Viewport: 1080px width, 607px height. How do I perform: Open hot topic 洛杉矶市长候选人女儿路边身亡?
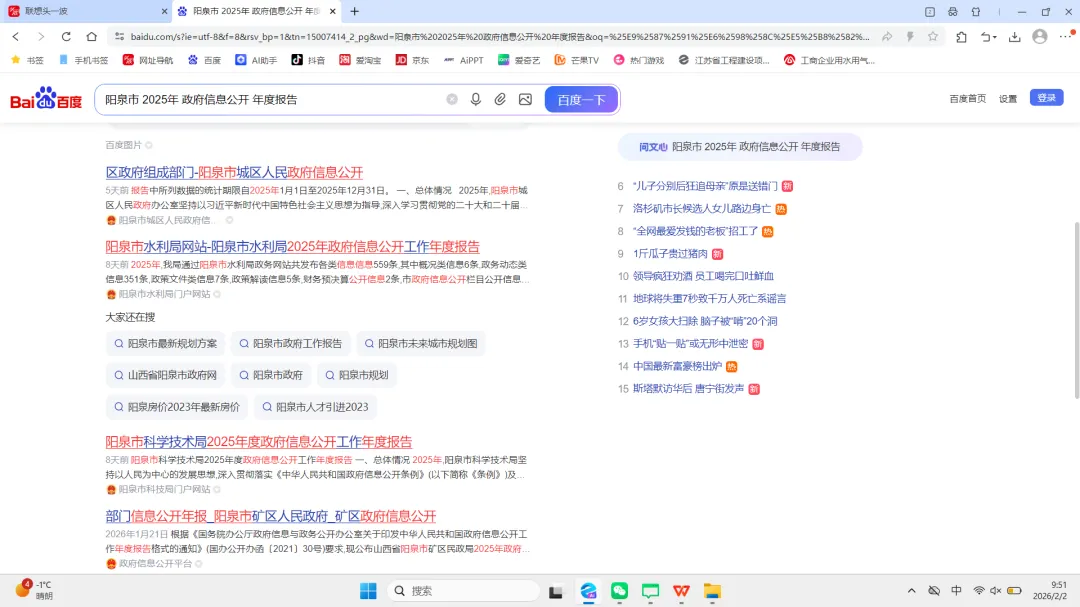click(x=702, y=208)
